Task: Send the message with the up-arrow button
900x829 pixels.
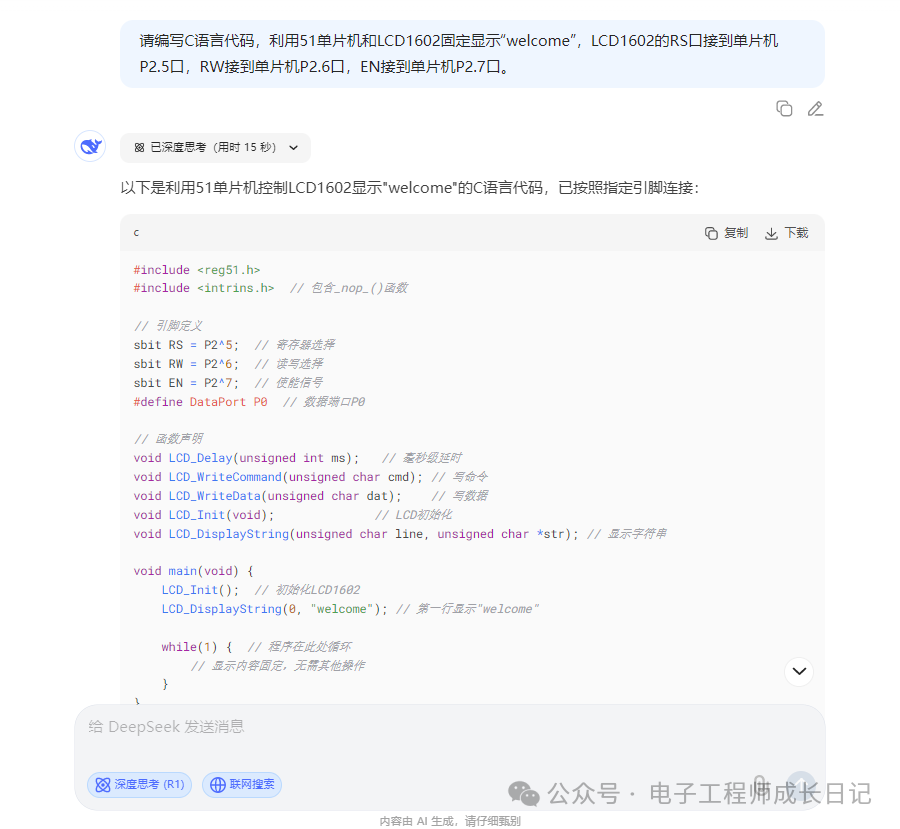Action: pyautogui.click(x=800, y=786)
